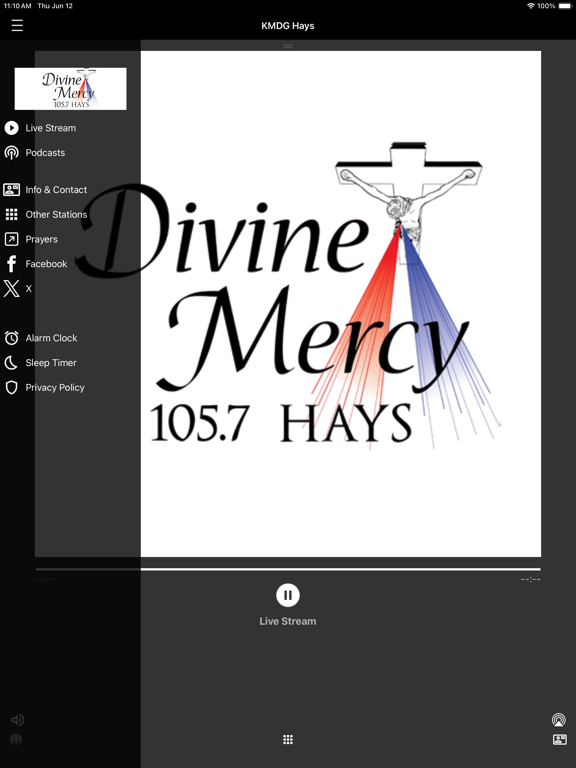
Task: Open Privacy Policy link
Action: pyautogui.click(x=55, y=387)
